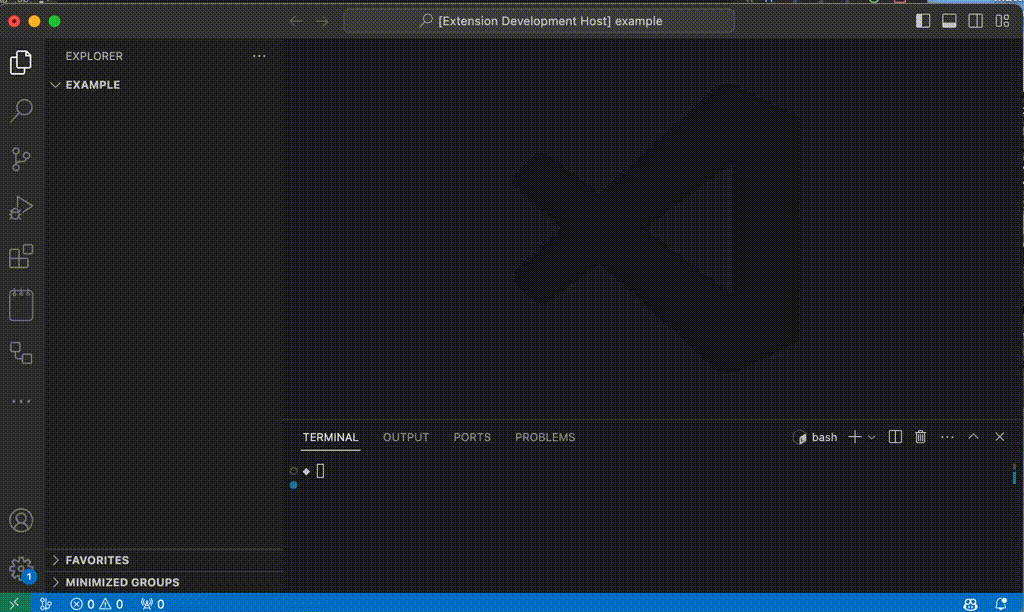This screenshot has height=612, width=1024.
Task: Show additional activity bar views
Action: pyautogui.click(x=21, y=401)
